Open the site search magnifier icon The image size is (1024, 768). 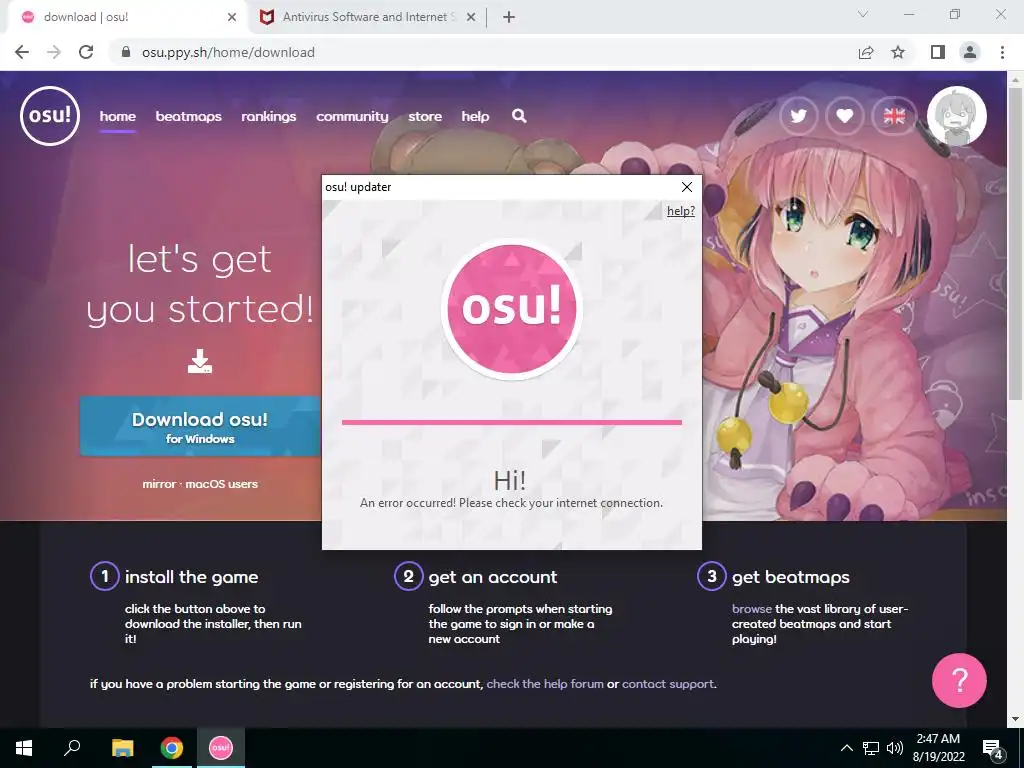coord(519,116)
